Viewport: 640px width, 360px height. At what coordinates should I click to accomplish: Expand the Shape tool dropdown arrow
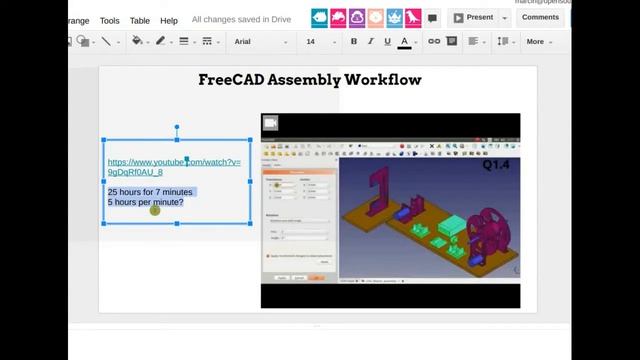point(93,42)
